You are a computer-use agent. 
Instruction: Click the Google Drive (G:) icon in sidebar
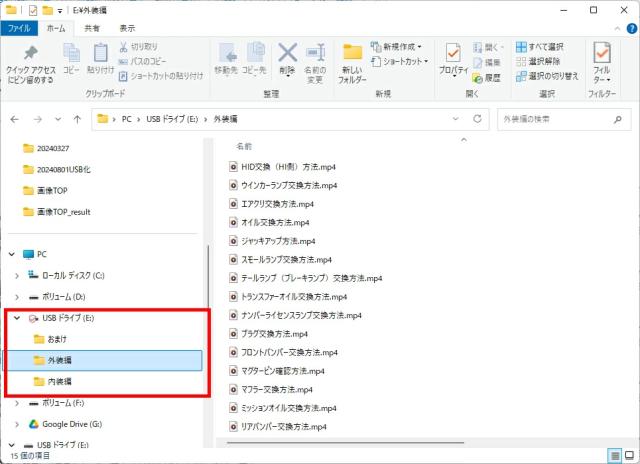pyautogui.click(x=35, y=424)
